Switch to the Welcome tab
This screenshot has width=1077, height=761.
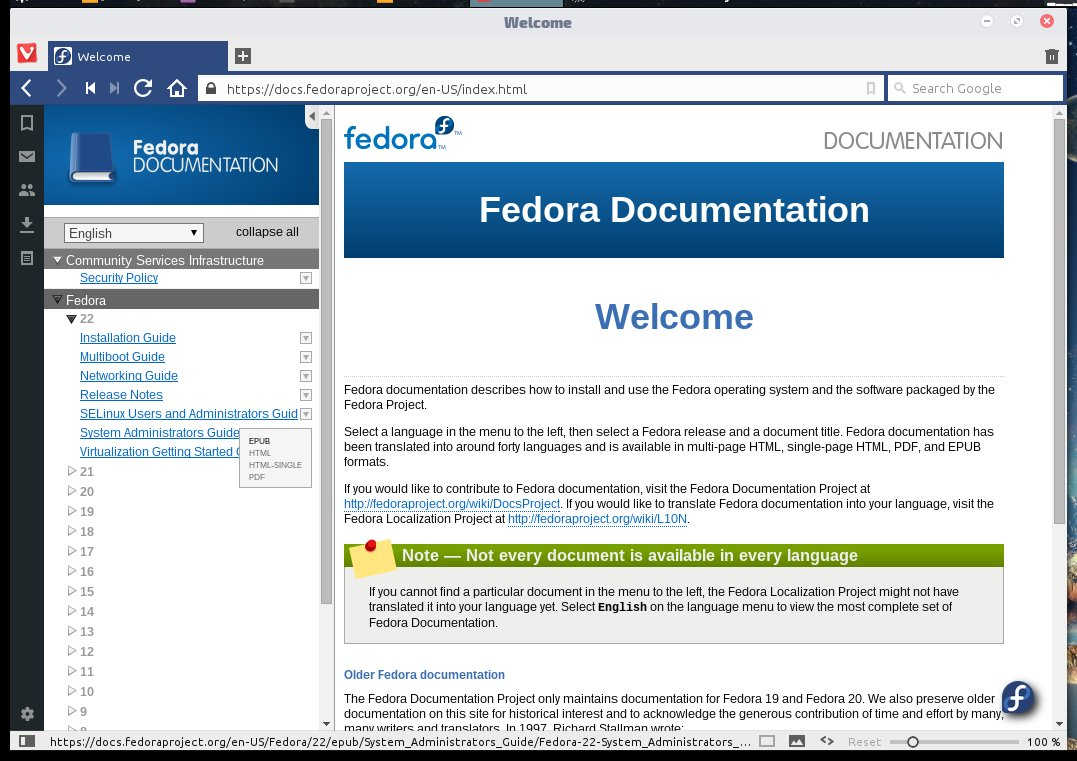click(x=137, y=56)
